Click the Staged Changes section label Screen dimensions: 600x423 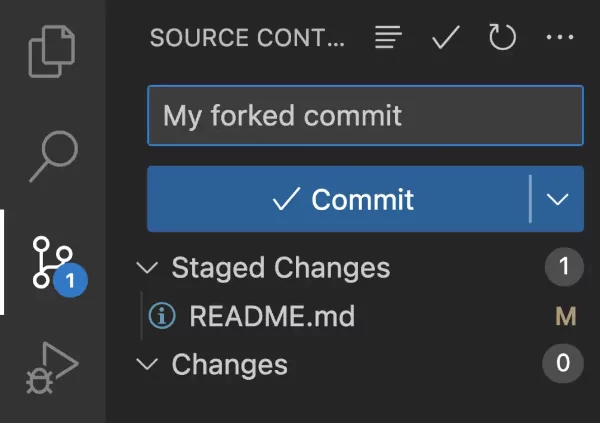[280, 268]
